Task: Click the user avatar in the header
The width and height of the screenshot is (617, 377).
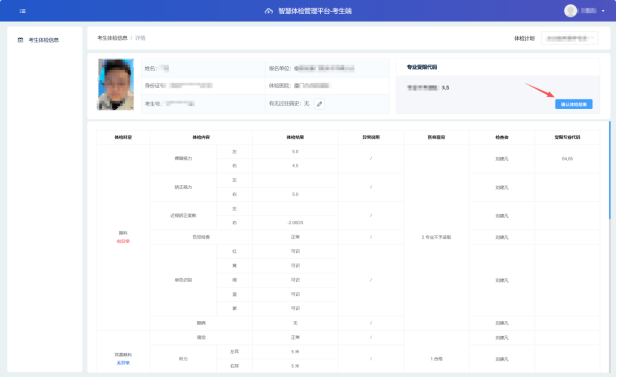Action: (x=570, y=11)
